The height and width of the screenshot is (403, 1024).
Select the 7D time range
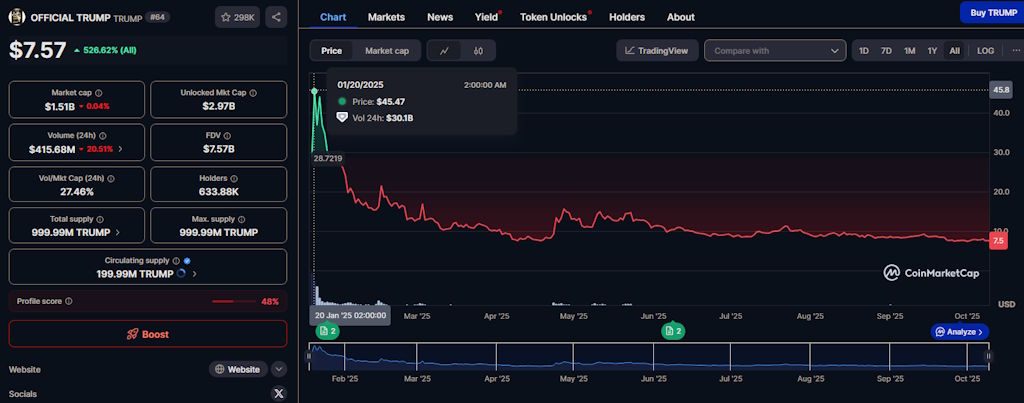point(886,50)
